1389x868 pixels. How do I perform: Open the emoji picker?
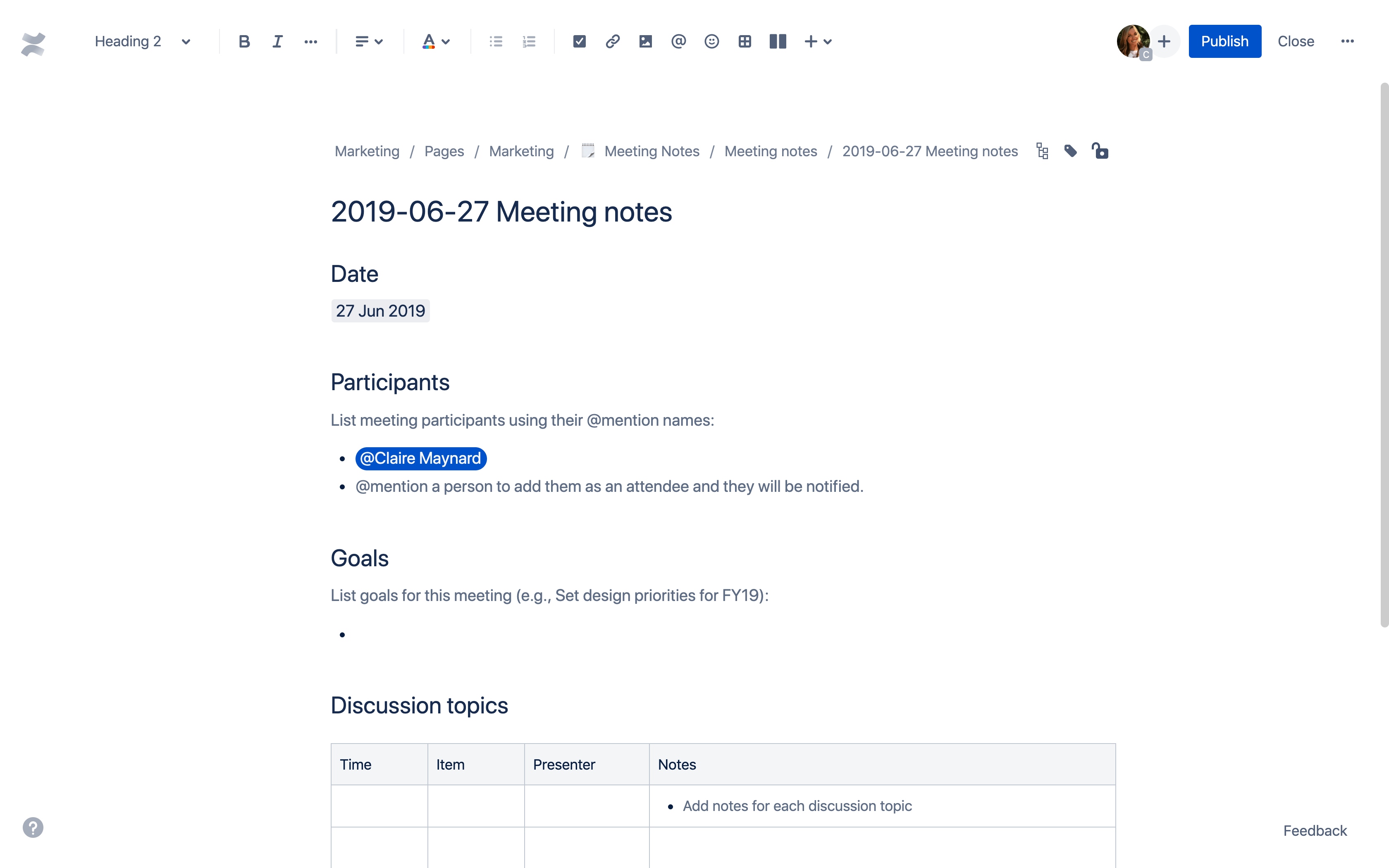pyautogui.click(x=712, y=41)
